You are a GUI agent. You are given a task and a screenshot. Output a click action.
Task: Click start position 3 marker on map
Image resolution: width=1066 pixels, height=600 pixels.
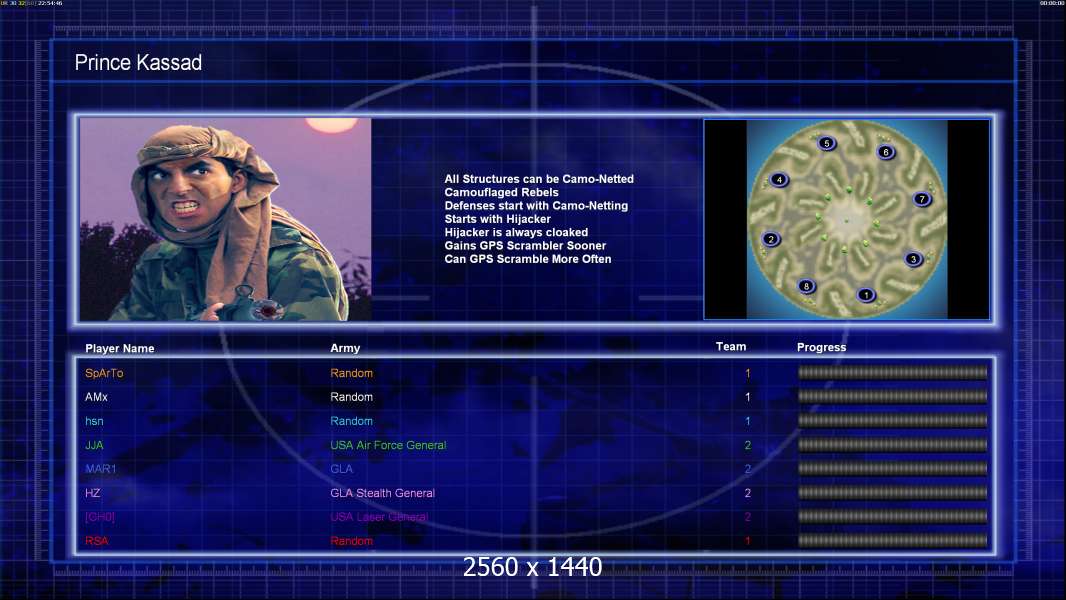(913, 259)
